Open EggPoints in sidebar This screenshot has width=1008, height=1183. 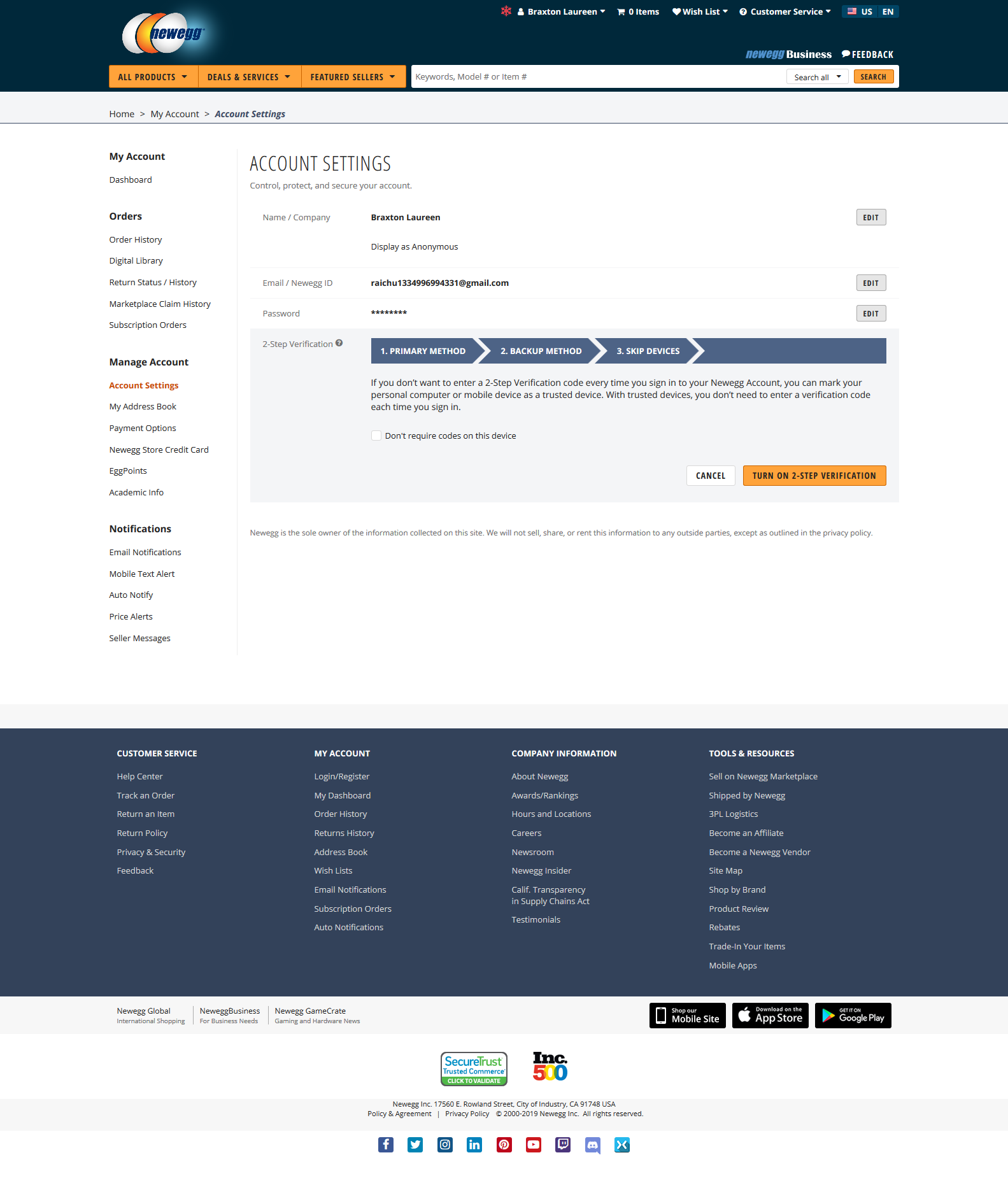(x=128, y=471)
